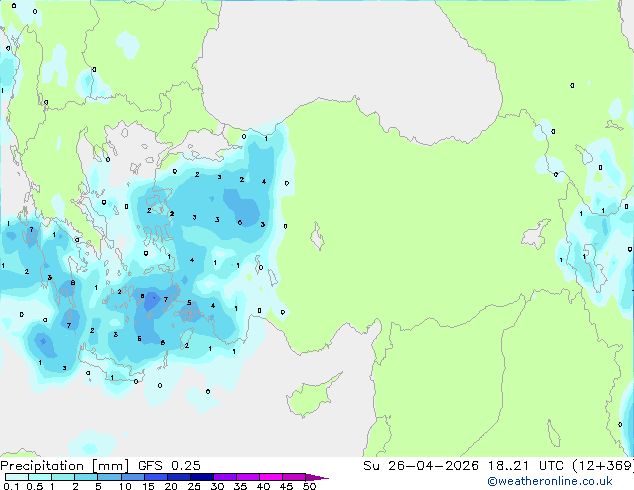The height and width of the screenshot is (490, 634).
Task: Click the 40 to 45 mm legend swatch
Action: tap(271, 477)
